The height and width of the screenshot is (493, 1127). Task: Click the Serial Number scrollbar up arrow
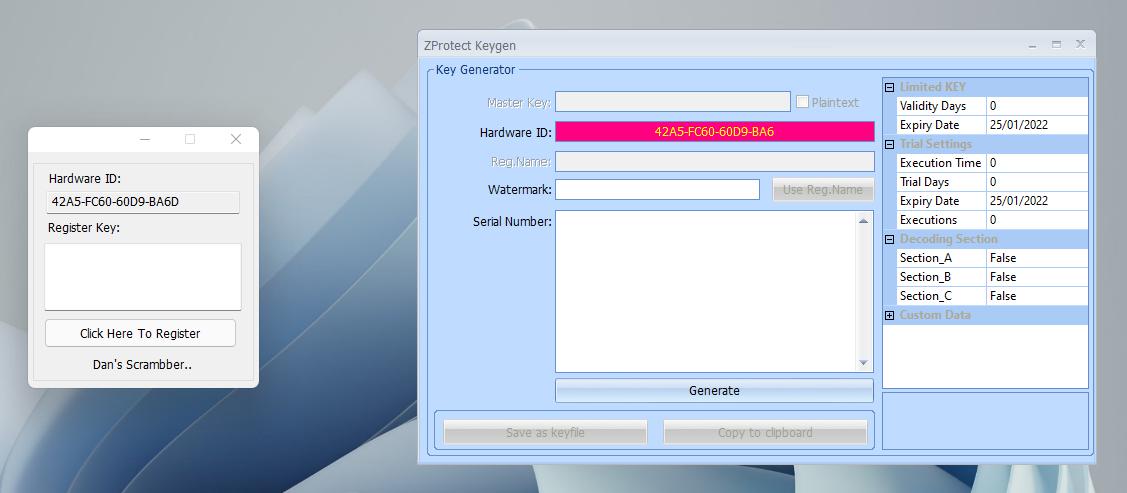[863, 221]
